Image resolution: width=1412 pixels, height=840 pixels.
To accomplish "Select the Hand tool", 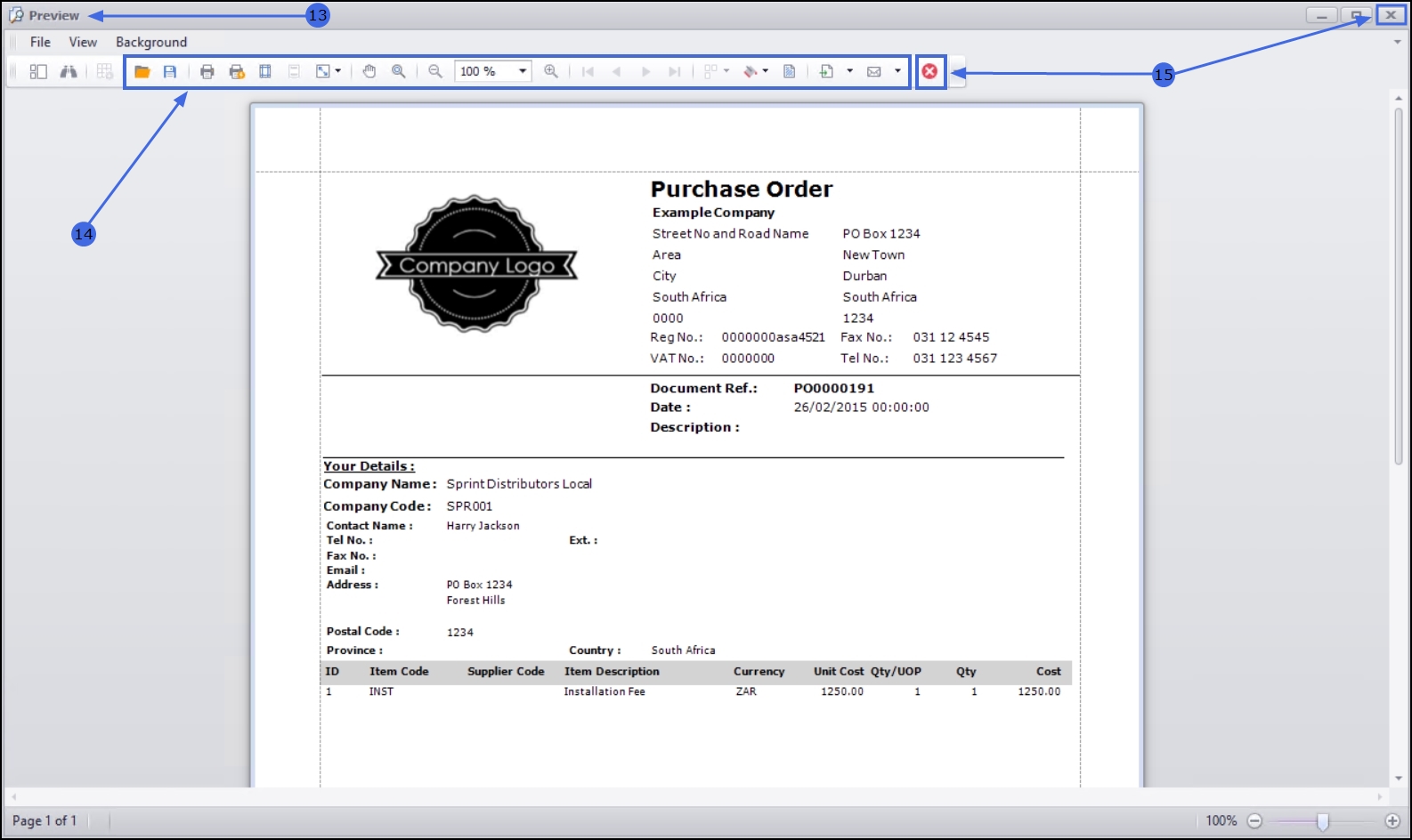I will tap(369, 72).
